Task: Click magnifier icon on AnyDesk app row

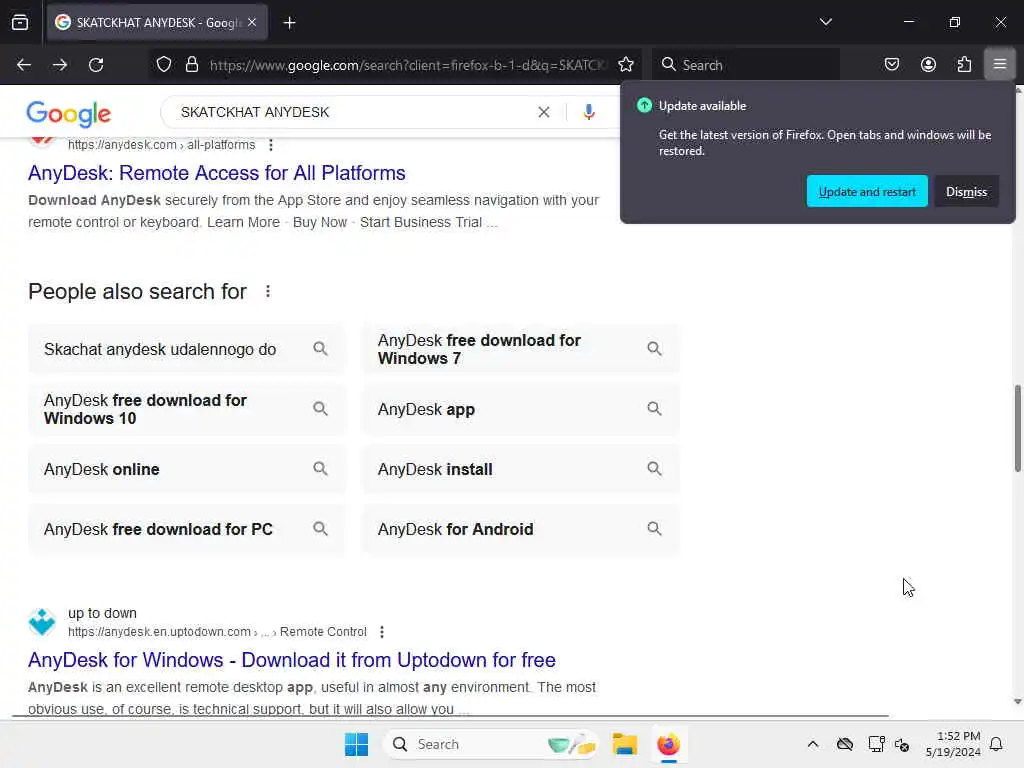Action: [x=654, y=409]
